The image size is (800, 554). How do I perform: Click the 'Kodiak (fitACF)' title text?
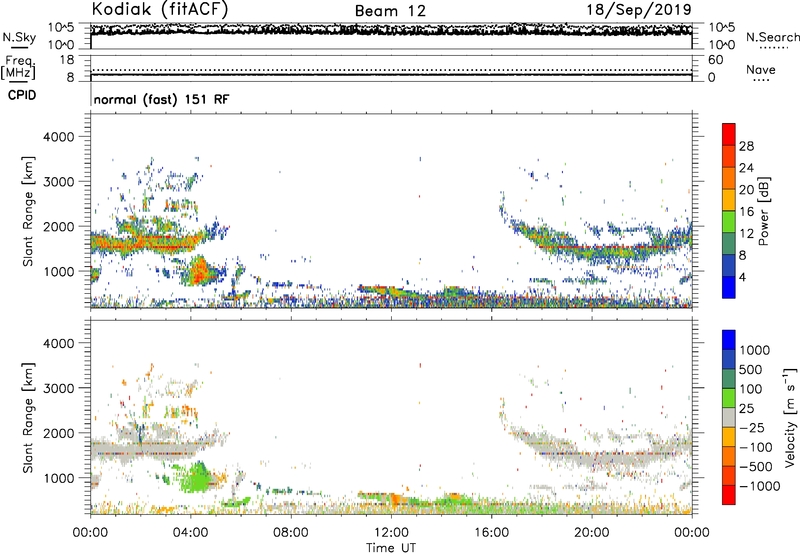pos(159,9)
